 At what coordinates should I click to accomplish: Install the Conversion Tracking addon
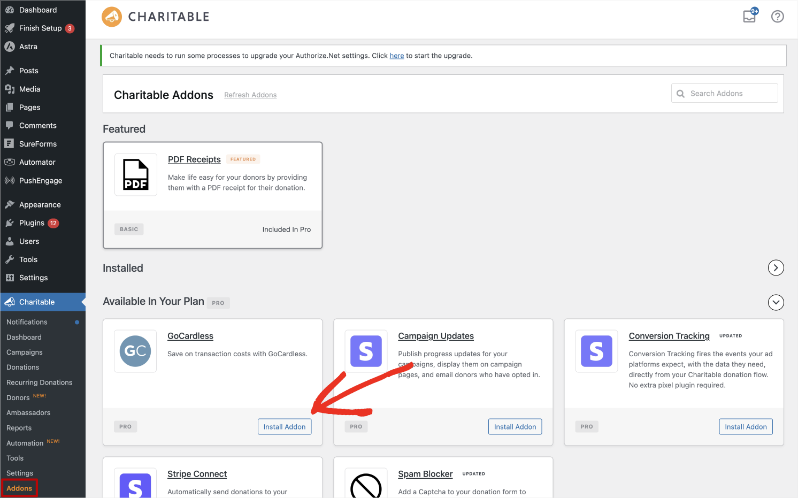pos(746,427)
